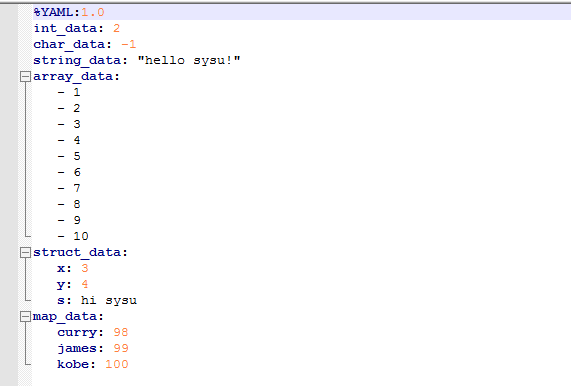Screen dimensions: 571x386
Task: Click array item - 2
Action: pos(69,109)
